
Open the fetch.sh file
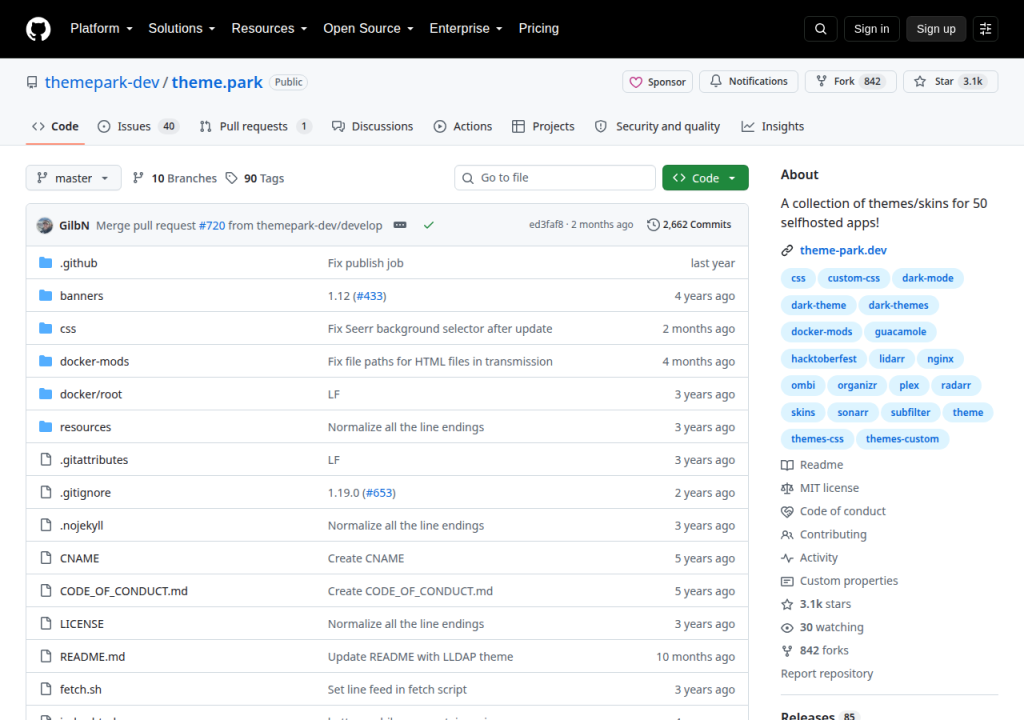pyautogui.click(x=80, y=689)
